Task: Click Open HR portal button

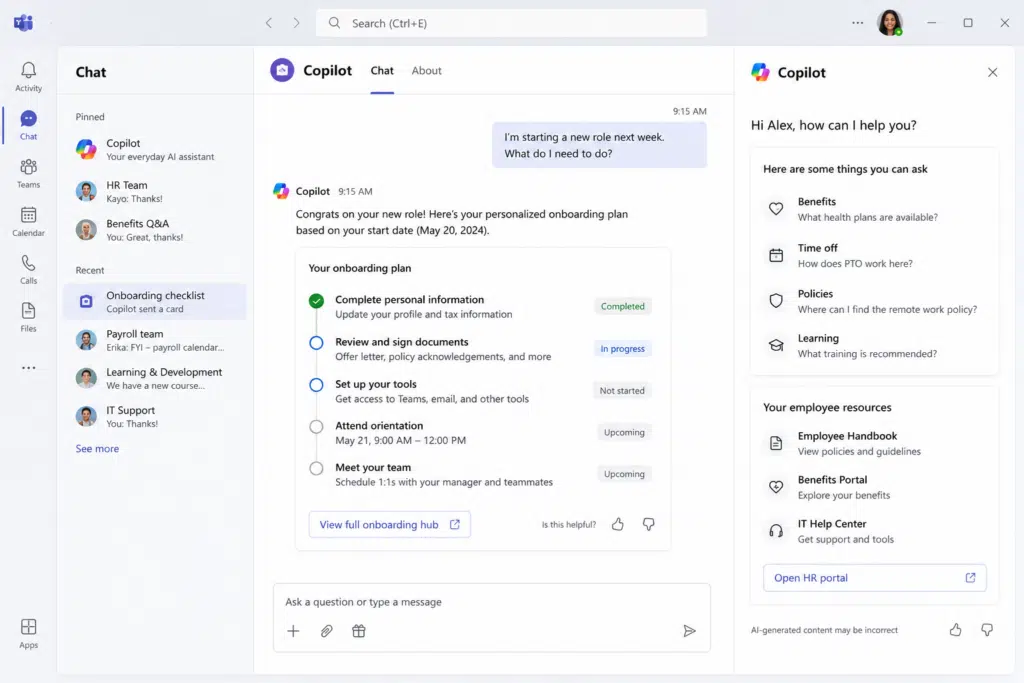Action: coord(874,577)
